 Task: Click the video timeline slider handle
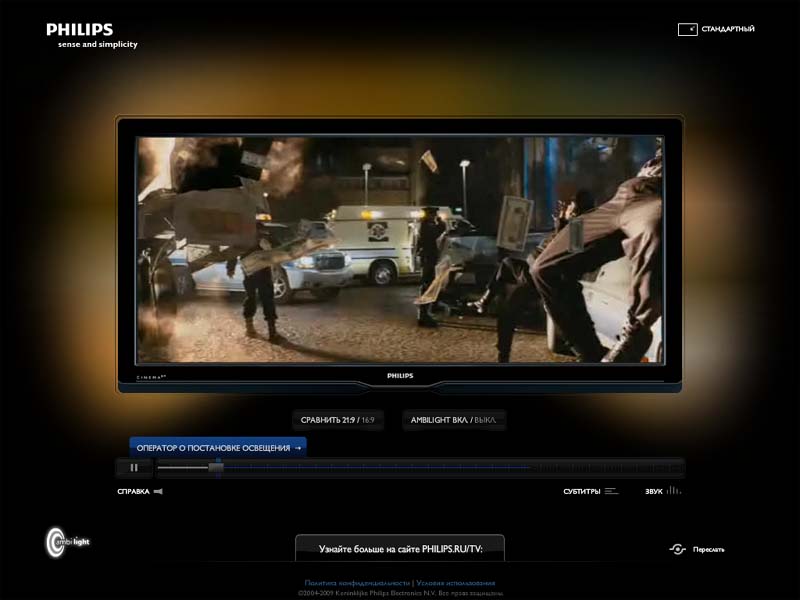[215, 467]
